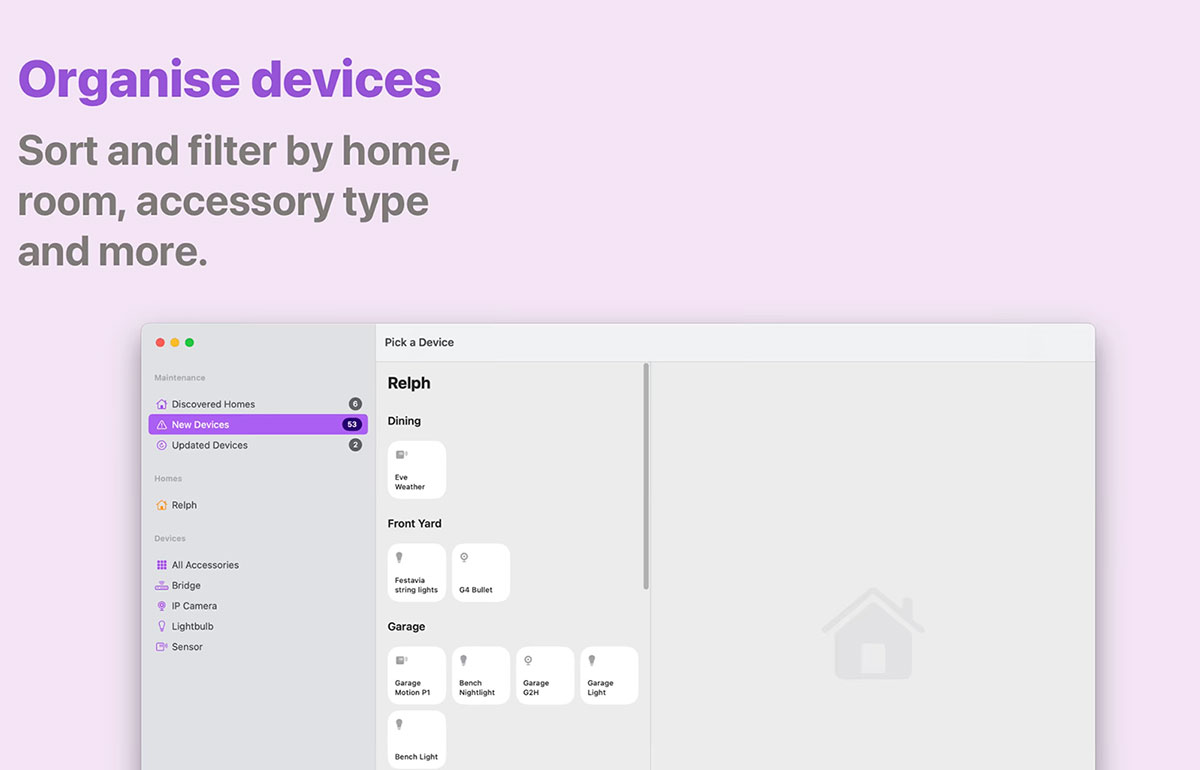Click the Updated Devices circular icon
This screenshot has width=1200, height=770.
pos(162,445)
